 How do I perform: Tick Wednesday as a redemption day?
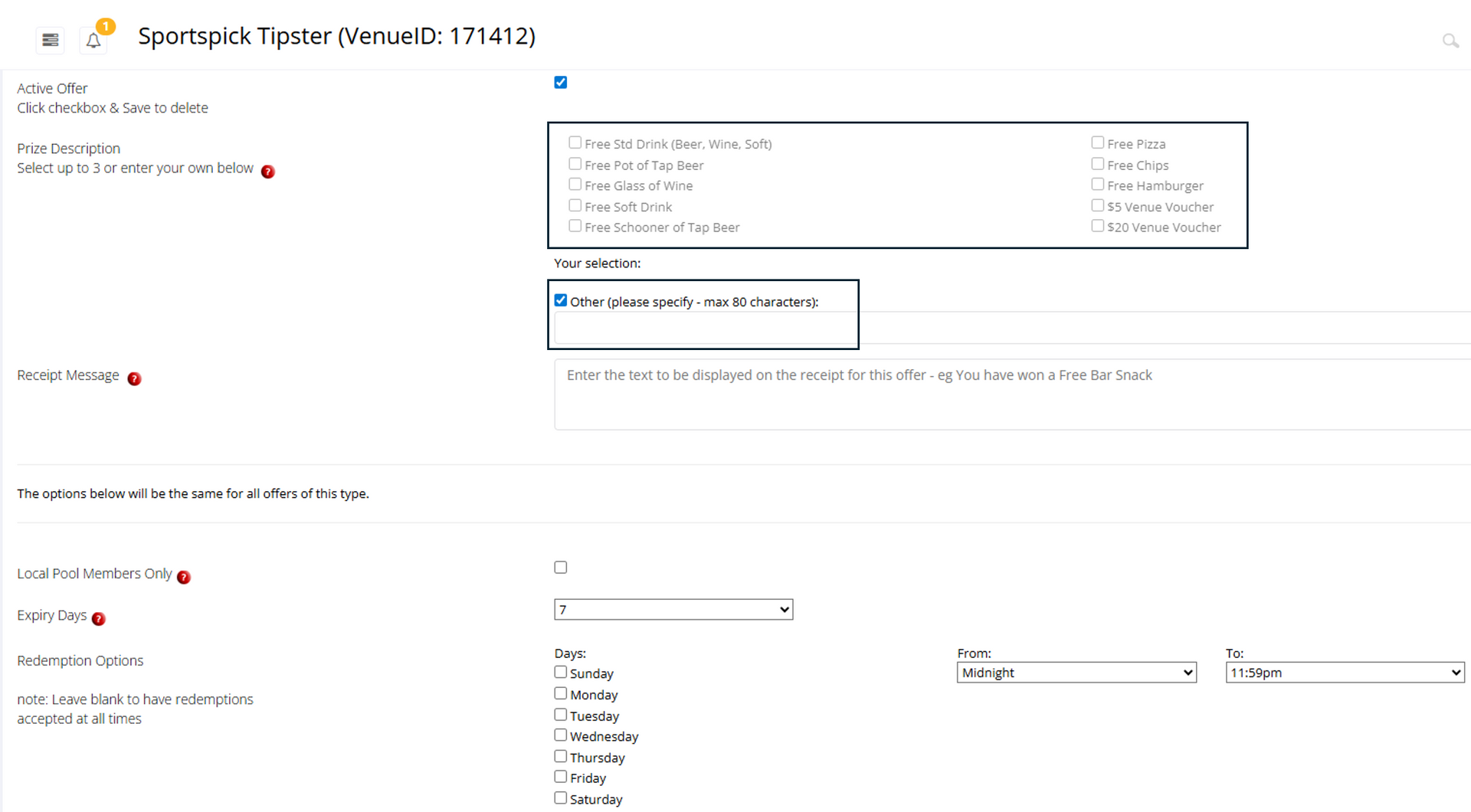point(561,735)
